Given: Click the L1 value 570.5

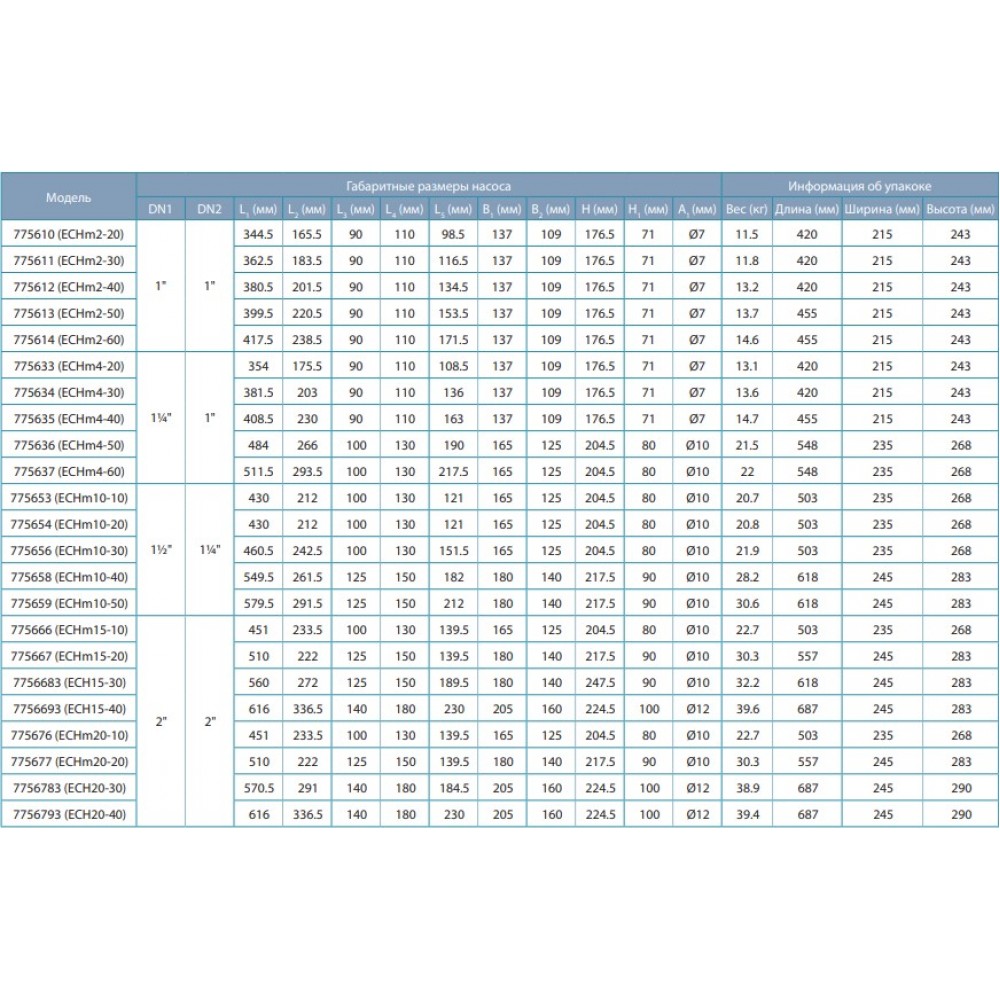Looking at the screenshot, I should 258,788.
